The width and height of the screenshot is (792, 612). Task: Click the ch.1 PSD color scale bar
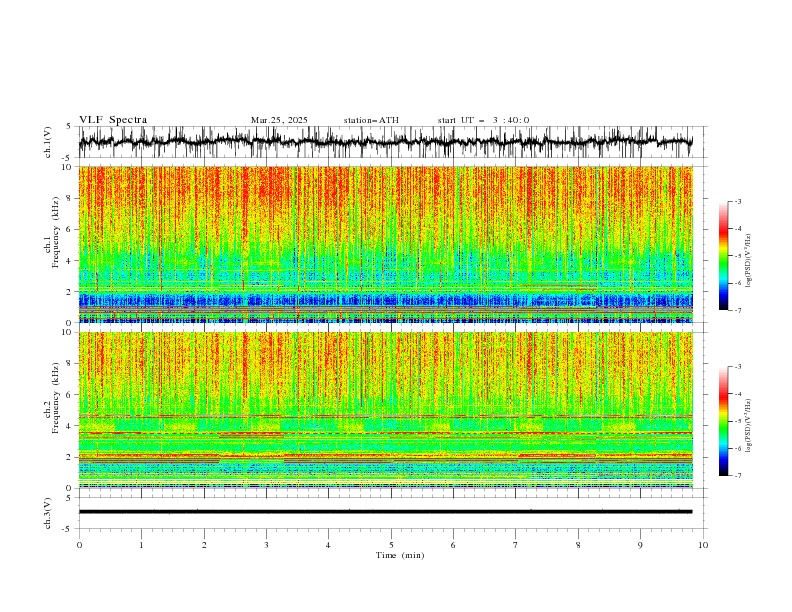[724, 256]
